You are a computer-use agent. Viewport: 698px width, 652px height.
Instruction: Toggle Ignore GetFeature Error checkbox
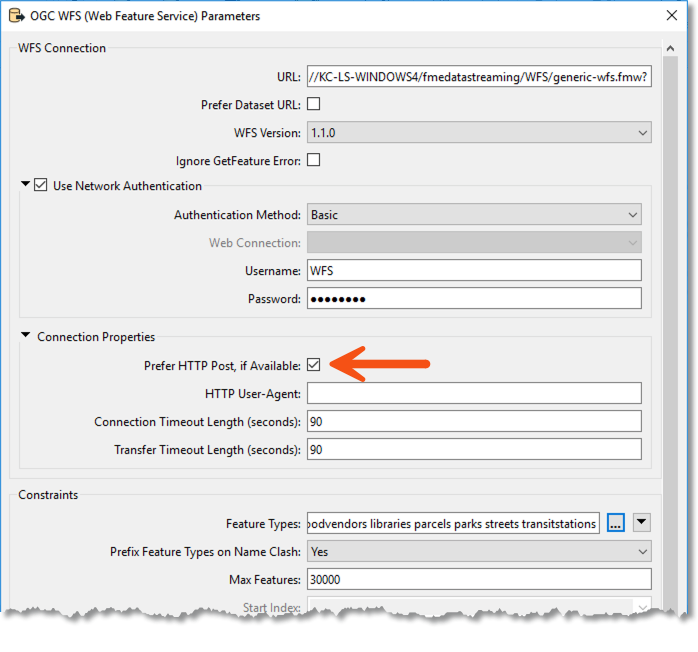point(313,160)
